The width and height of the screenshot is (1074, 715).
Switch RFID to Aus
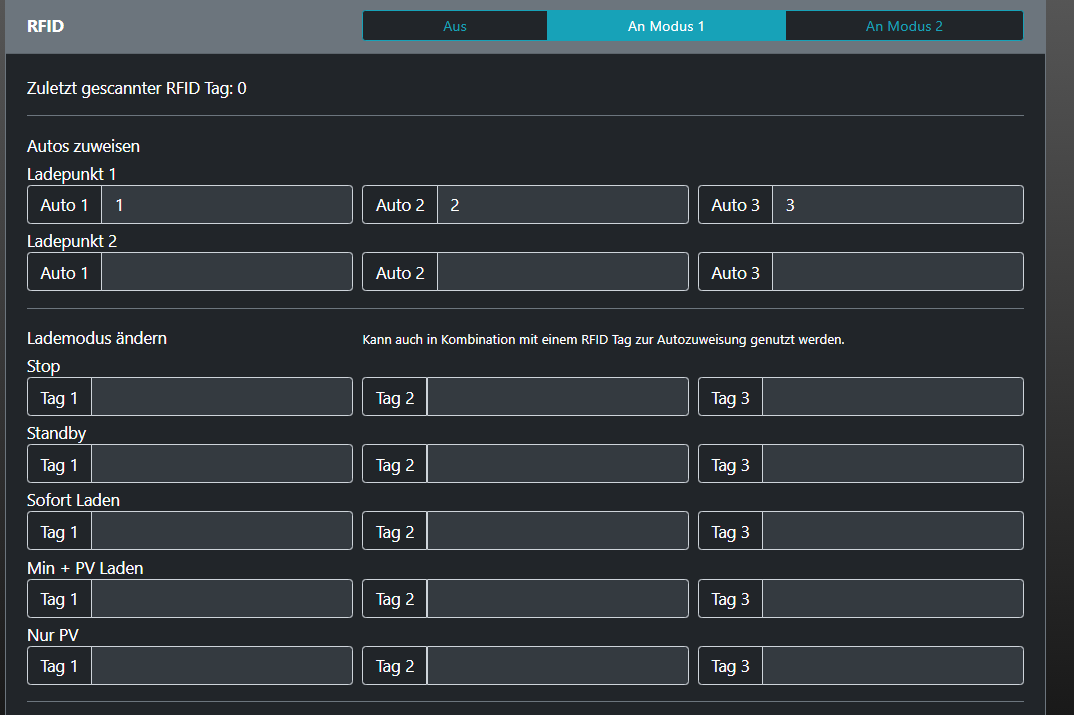(x=455, y=26)
